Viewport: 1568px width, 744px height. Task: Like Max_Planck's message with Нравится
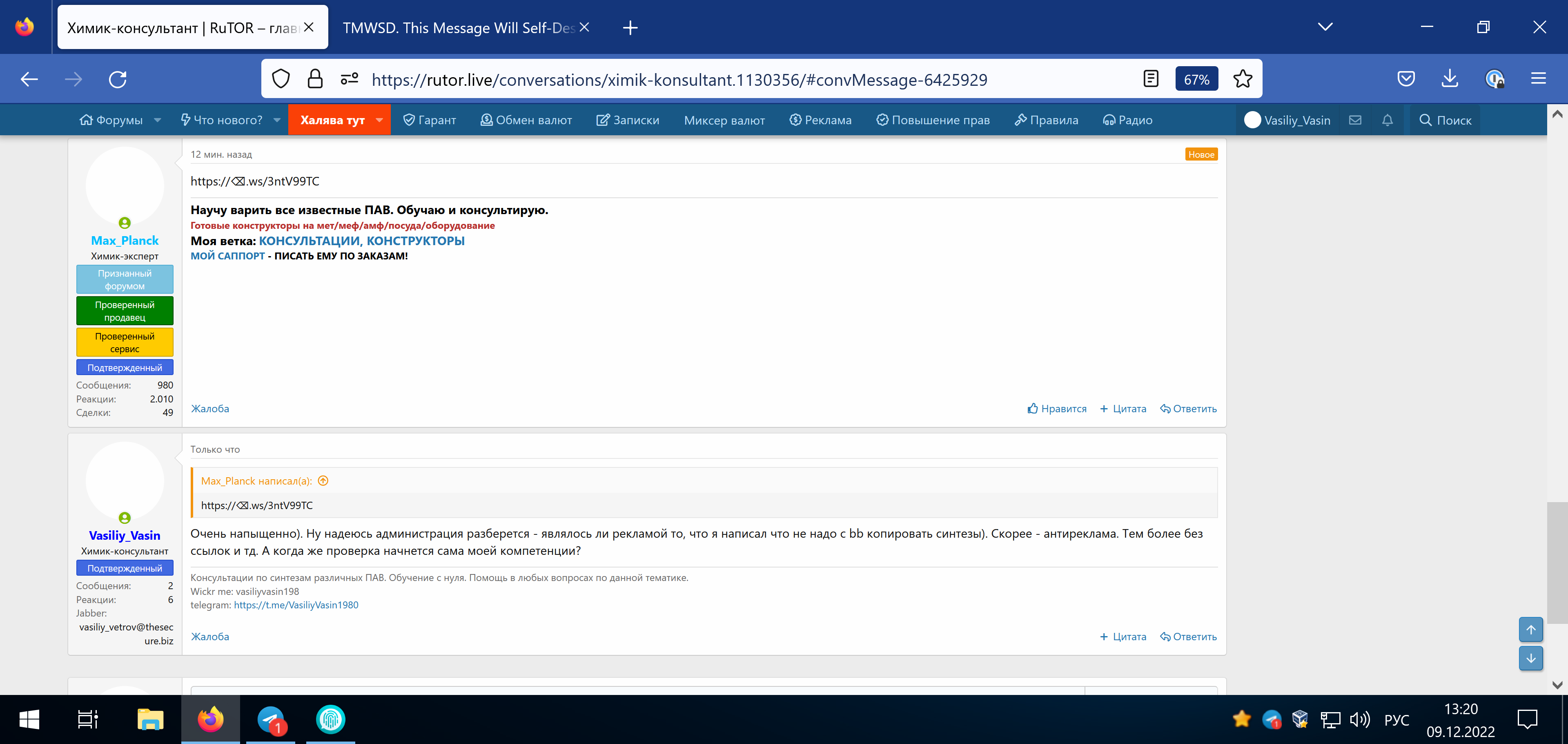click(x=1057, y=409)
